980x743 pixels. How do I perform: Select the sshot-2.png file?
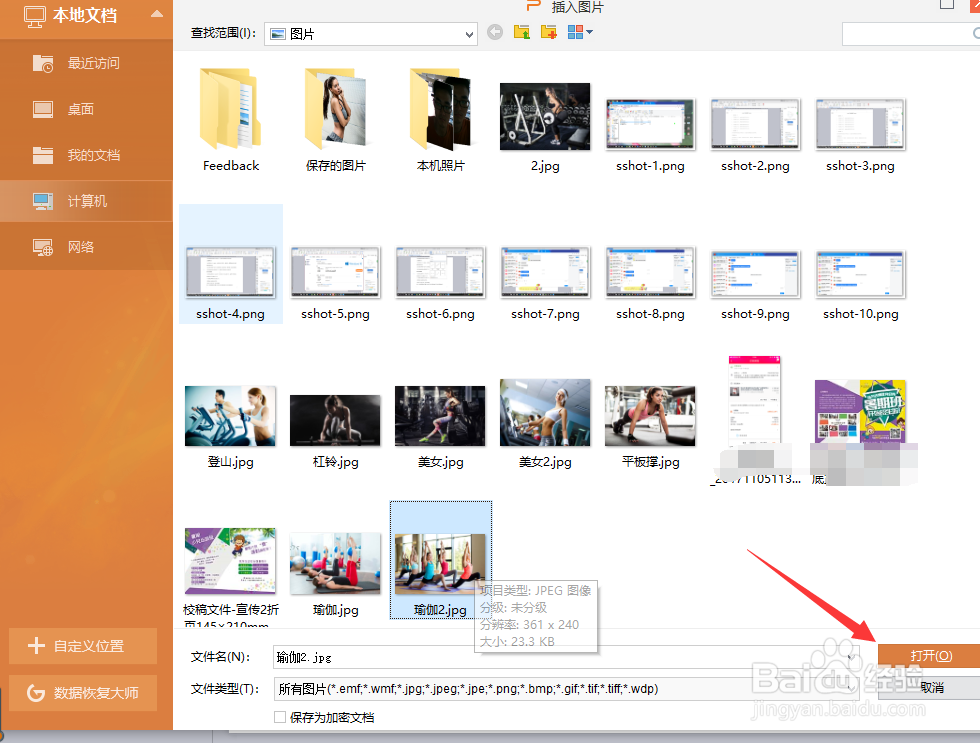point(755,134)
